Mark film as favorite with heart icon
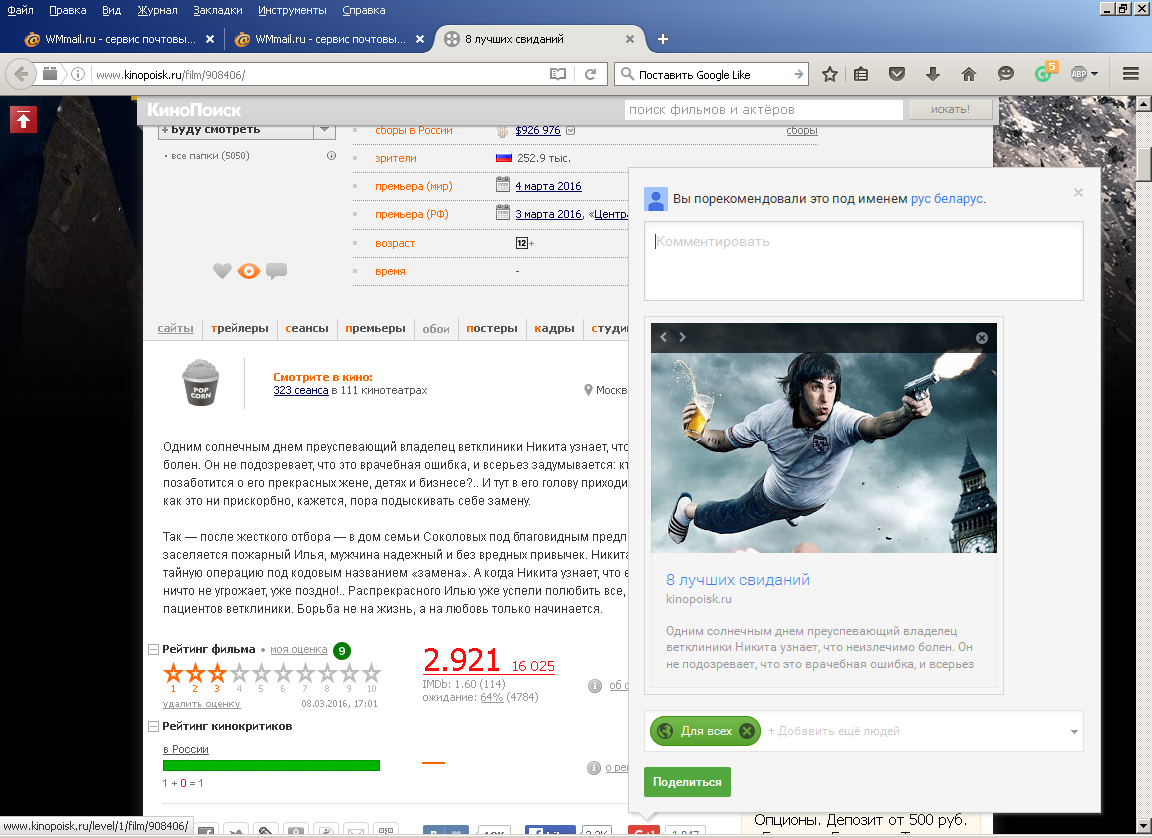1152x838 pixels. (222, 271)
